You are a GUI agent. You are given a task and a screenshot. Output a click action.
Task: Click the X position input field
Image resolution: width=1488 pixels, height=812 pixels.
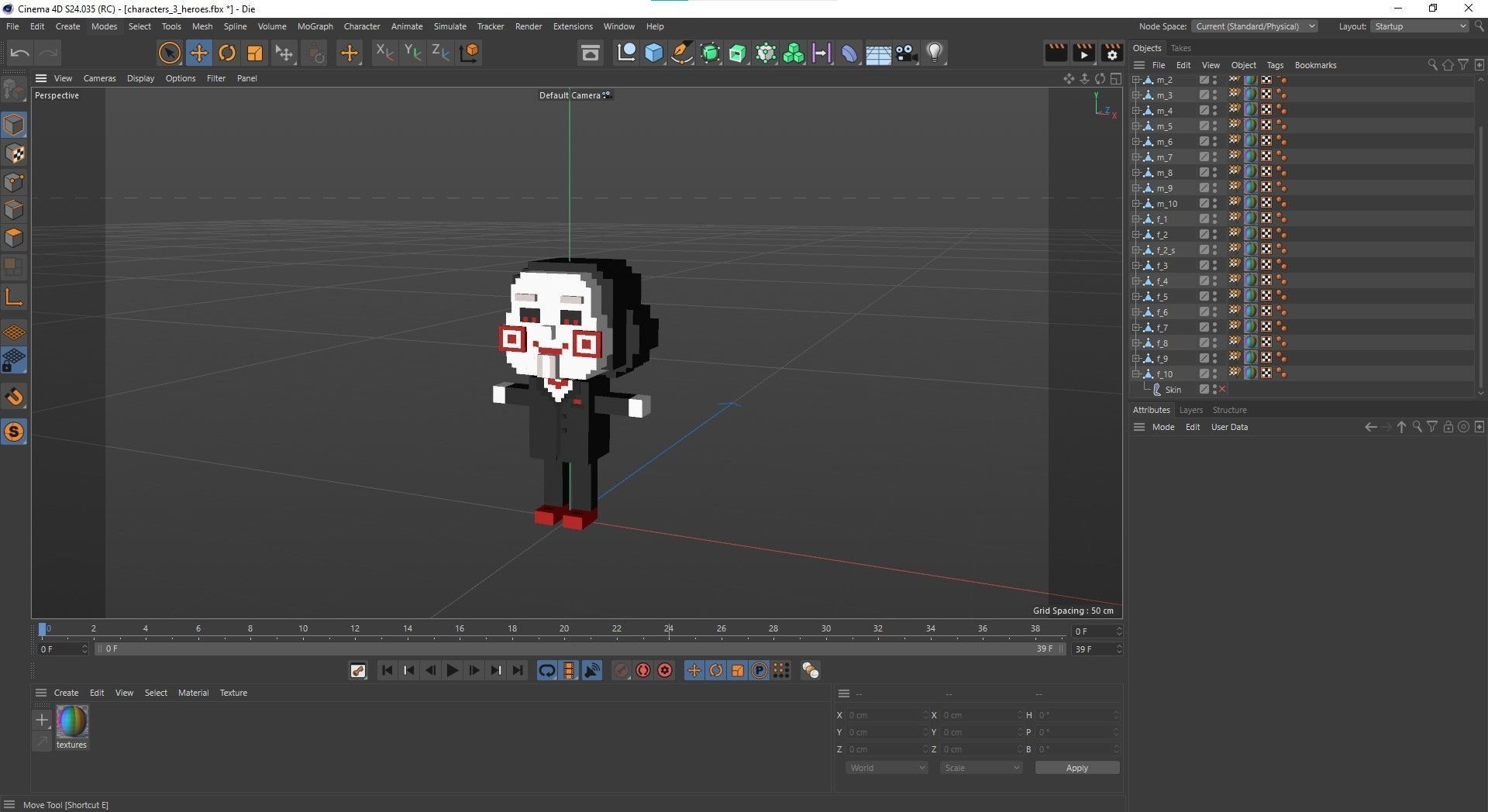pos(887,715)
